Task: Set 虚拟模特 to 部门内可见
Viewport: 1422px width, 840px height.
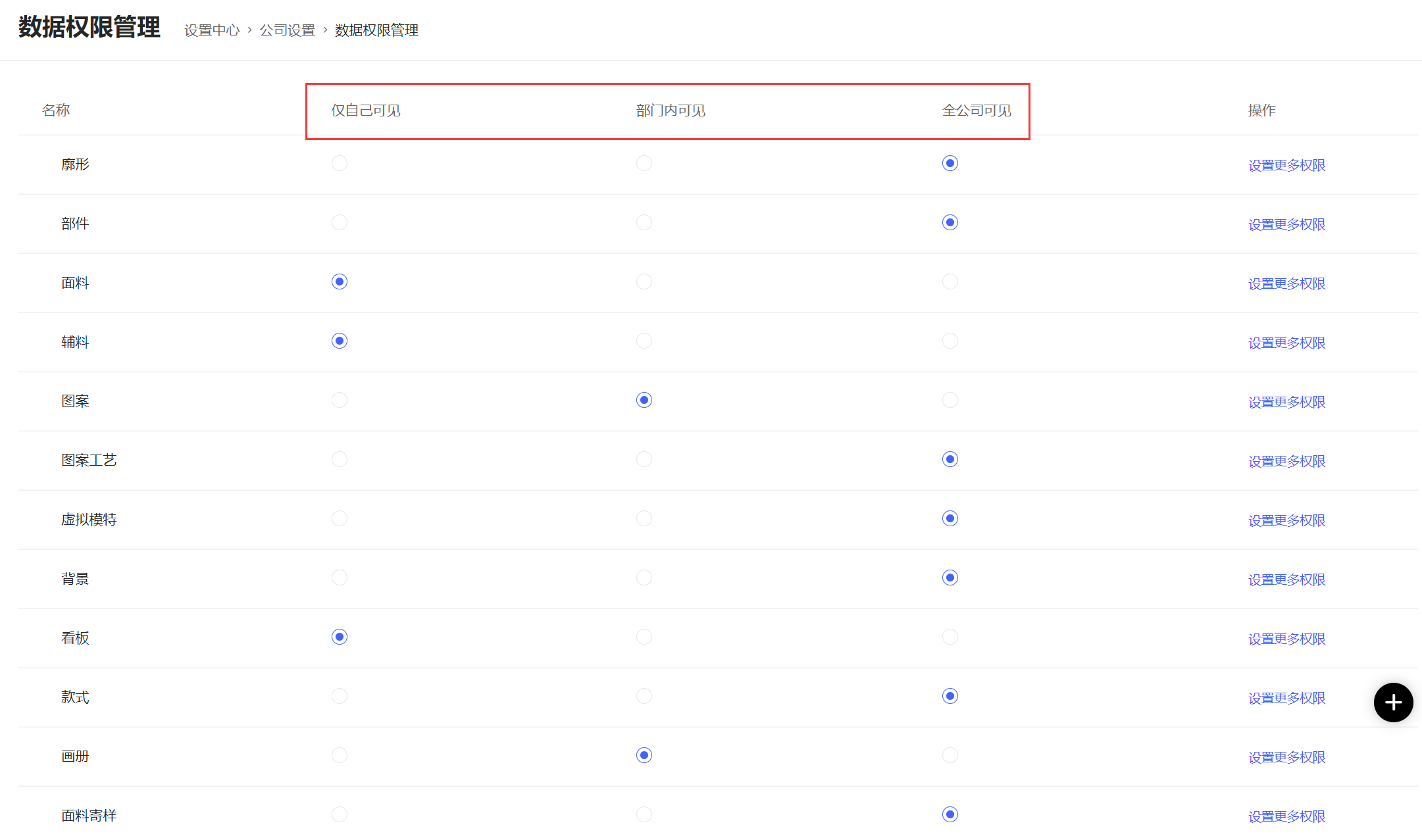Action: point(644,518)
